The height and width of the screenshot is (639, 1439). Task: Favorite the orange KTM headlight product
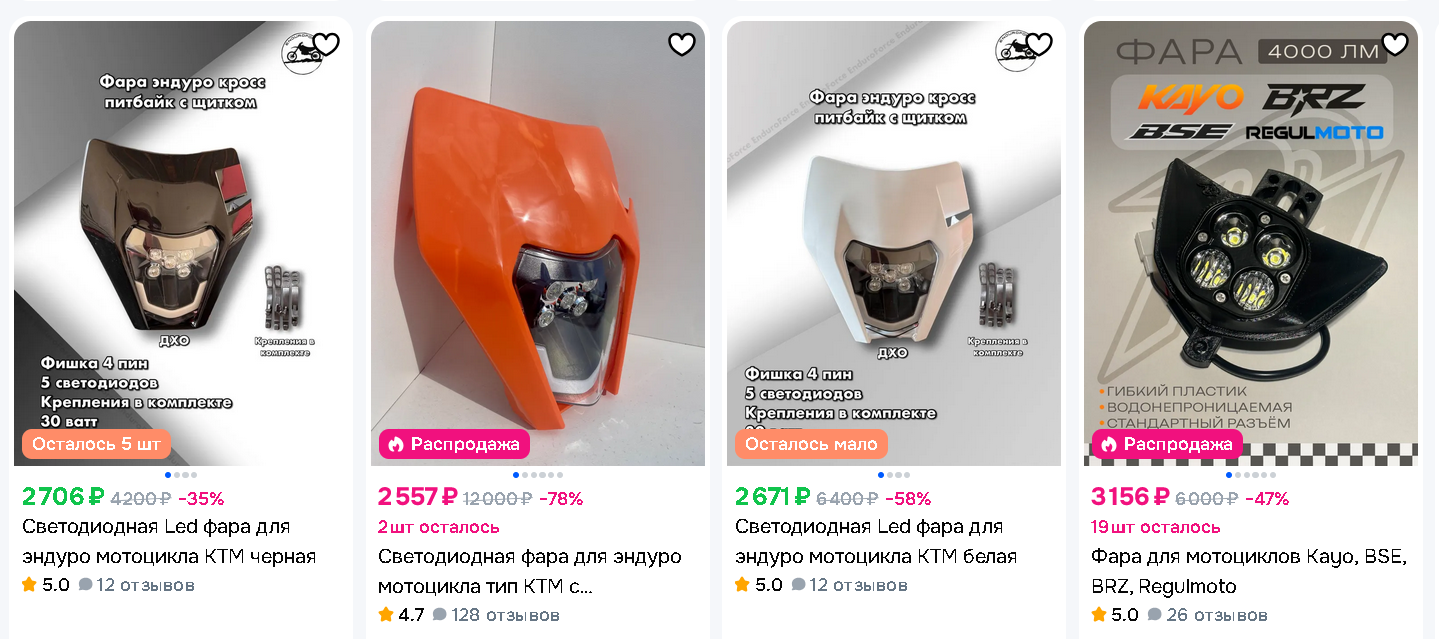682,44
